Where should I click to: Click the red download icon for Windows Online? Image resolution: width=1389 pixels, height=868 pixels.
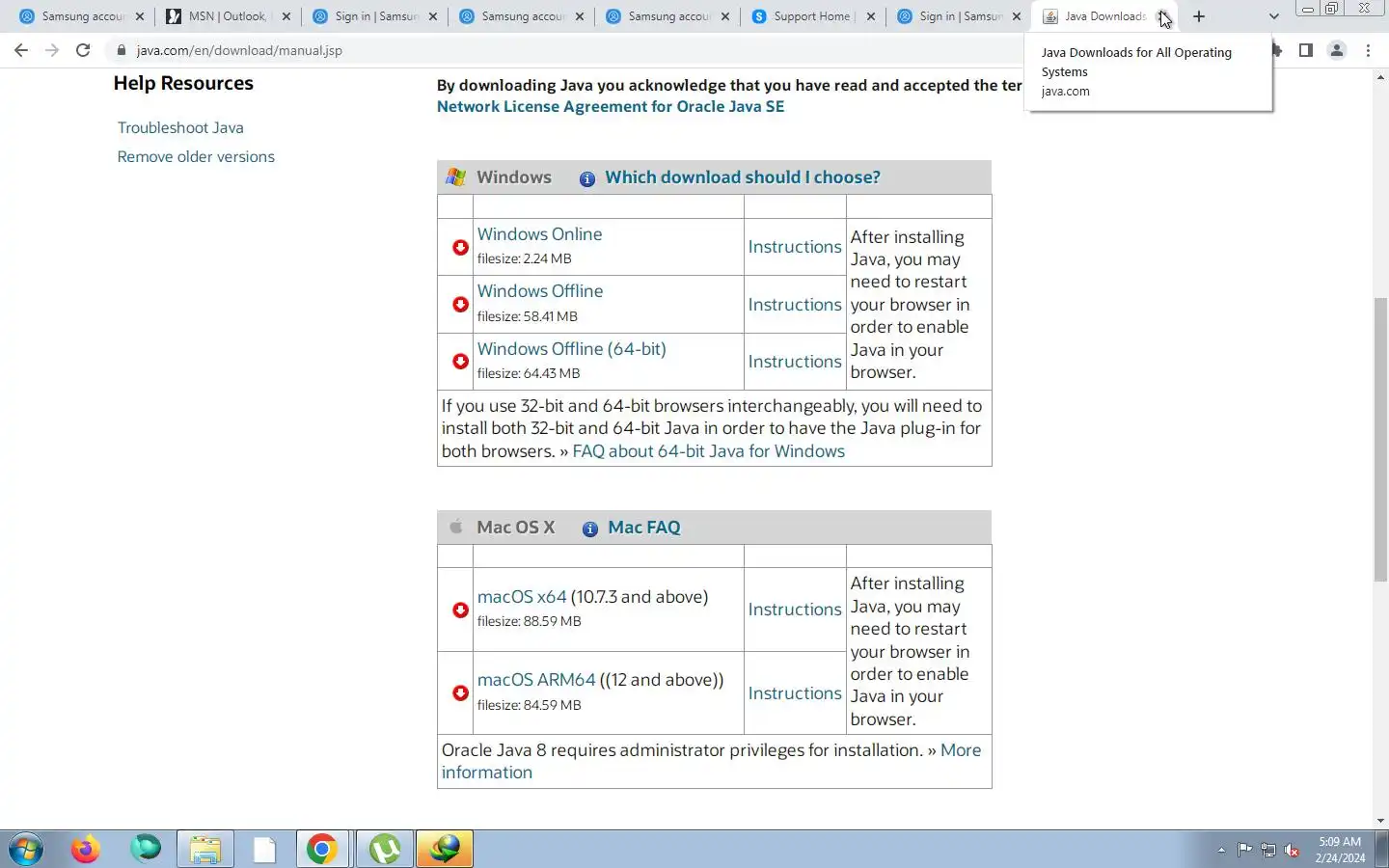(460, 248)
